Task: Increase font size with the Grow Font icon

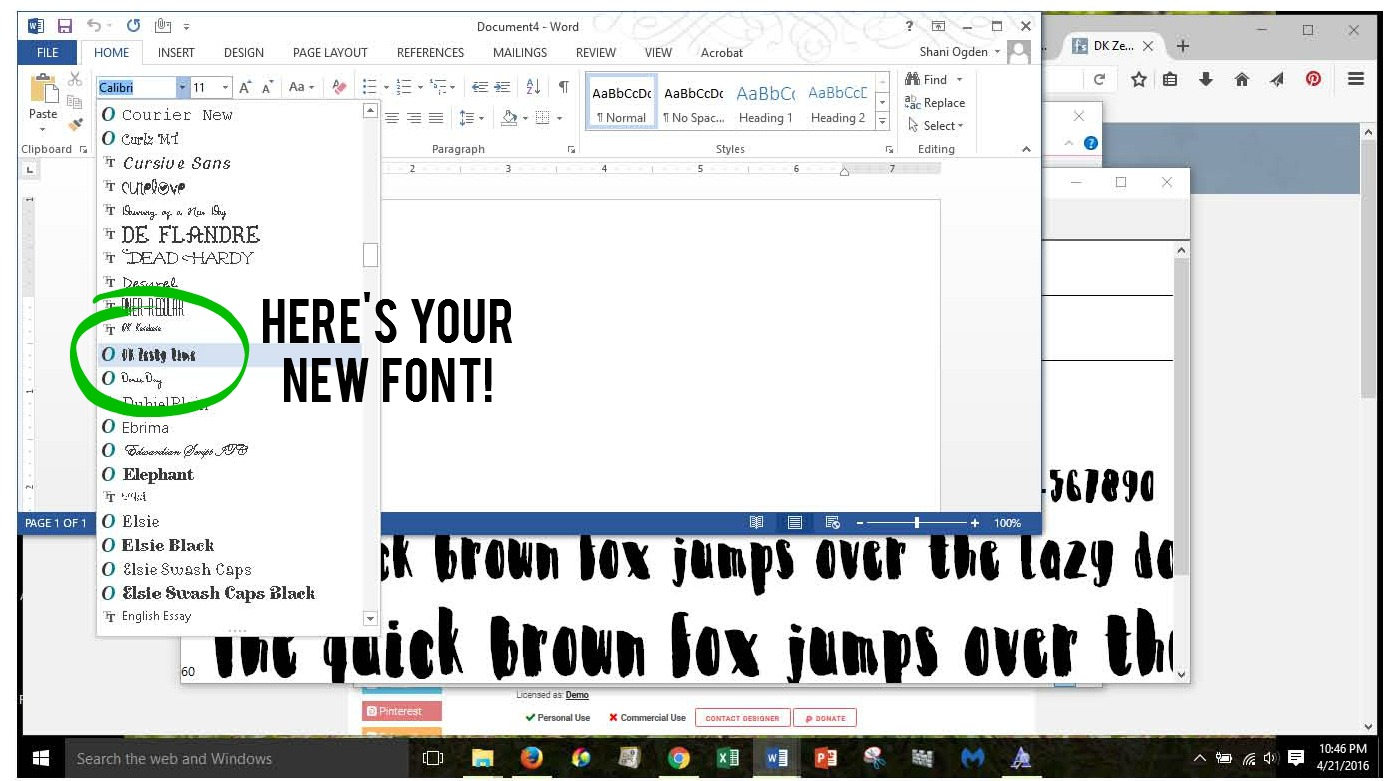Action: pos(246,88)
